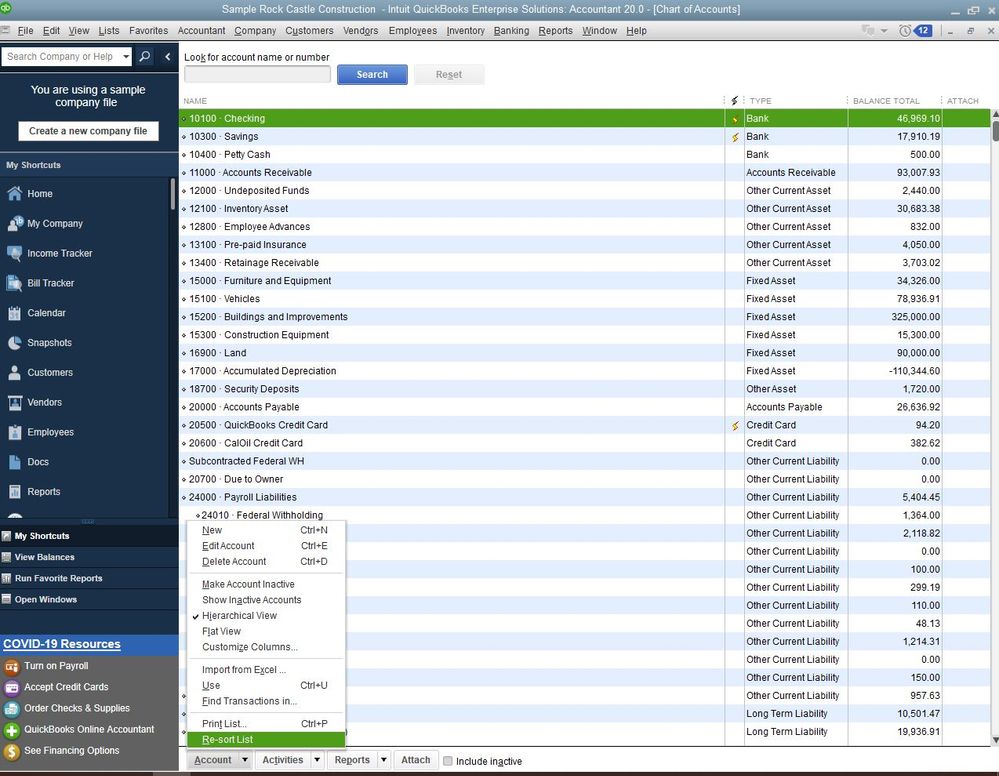Open the Calendar shortcut icon
The height and width of the screenshot is (776, 999).
click(14, 313)
